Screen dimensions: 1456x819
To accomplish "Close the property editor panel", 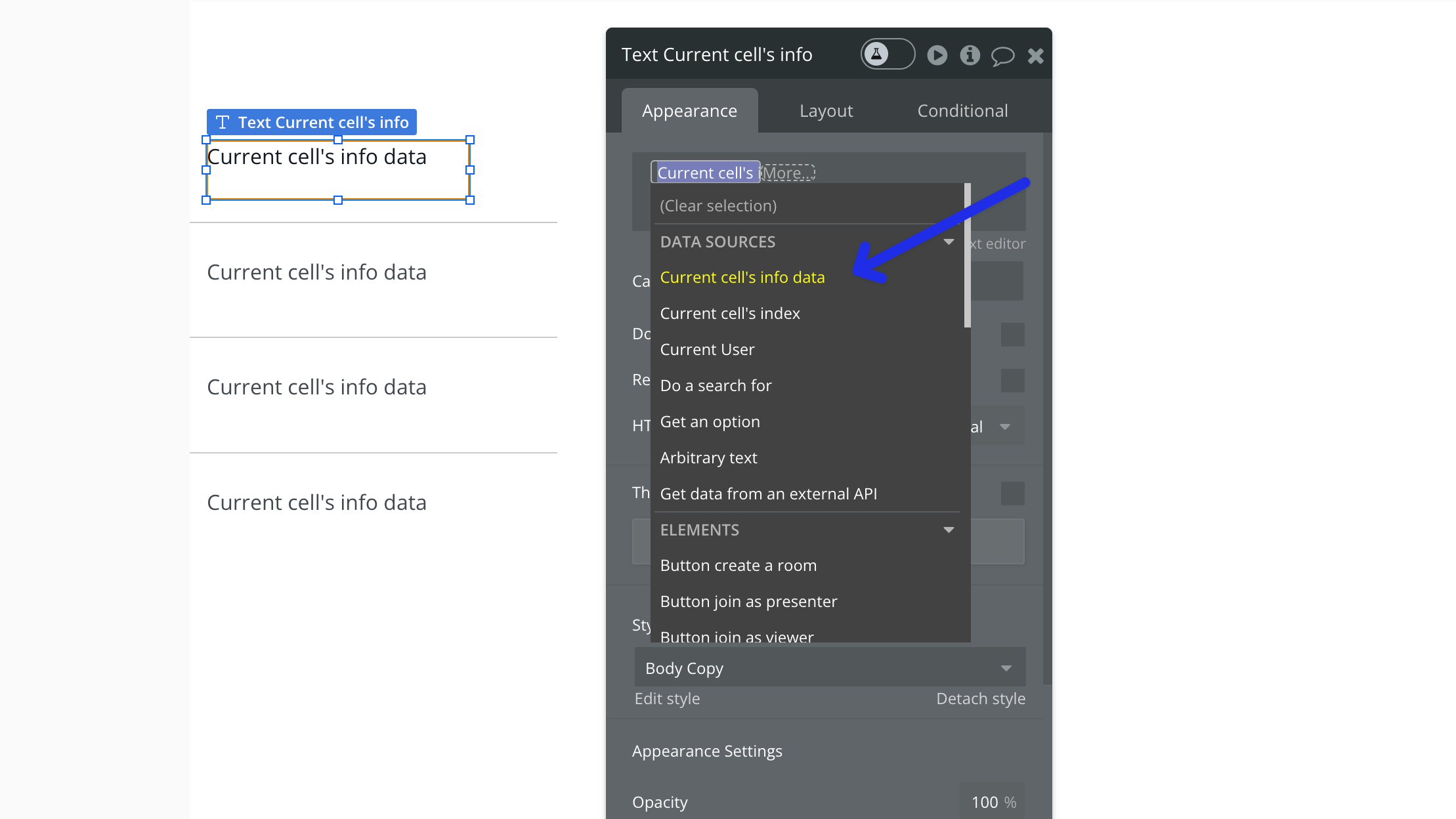I will (x=1035, y=56).
